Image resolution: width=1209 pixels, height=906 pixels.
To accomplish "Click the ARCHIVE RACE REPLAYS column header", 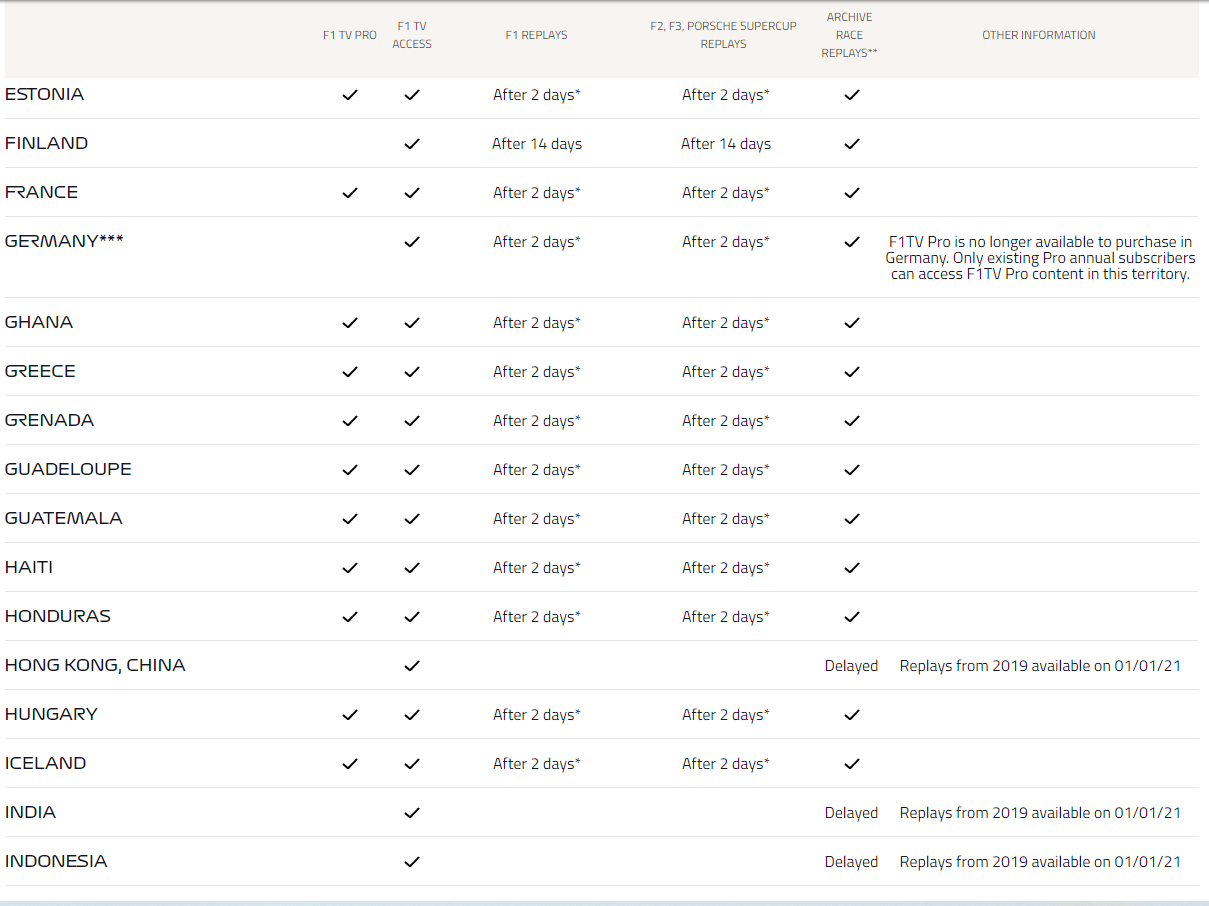I will [x=849, y=35].
